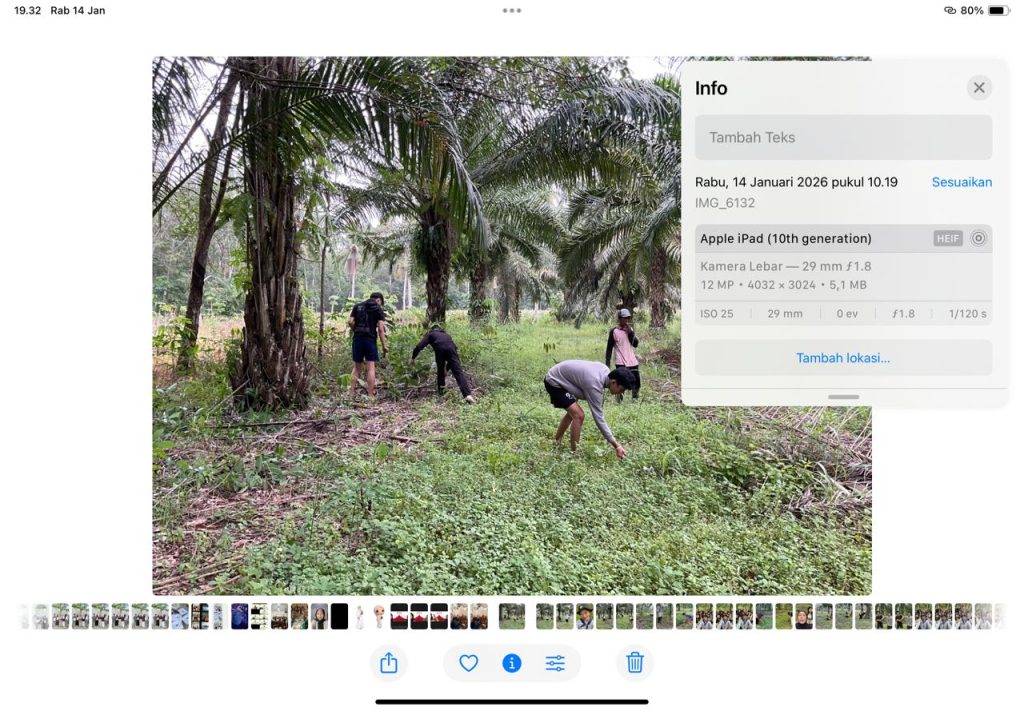This screenshot has height=711, width=1024.
Task: Tap the HEIF format badge
Action: pos(947,239)
